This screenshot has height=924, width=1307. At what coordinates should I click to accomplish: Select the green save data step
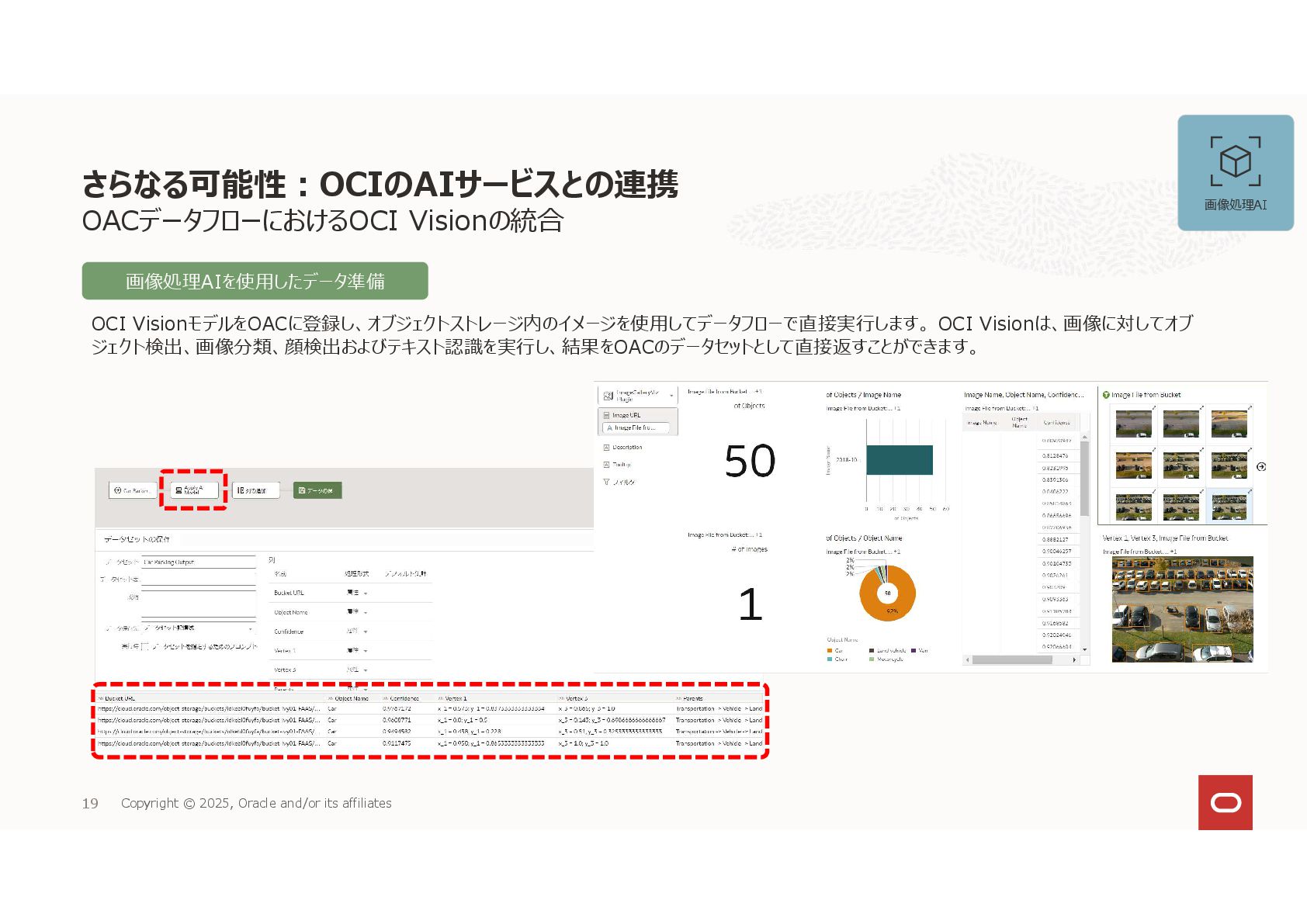click(317, 490)
